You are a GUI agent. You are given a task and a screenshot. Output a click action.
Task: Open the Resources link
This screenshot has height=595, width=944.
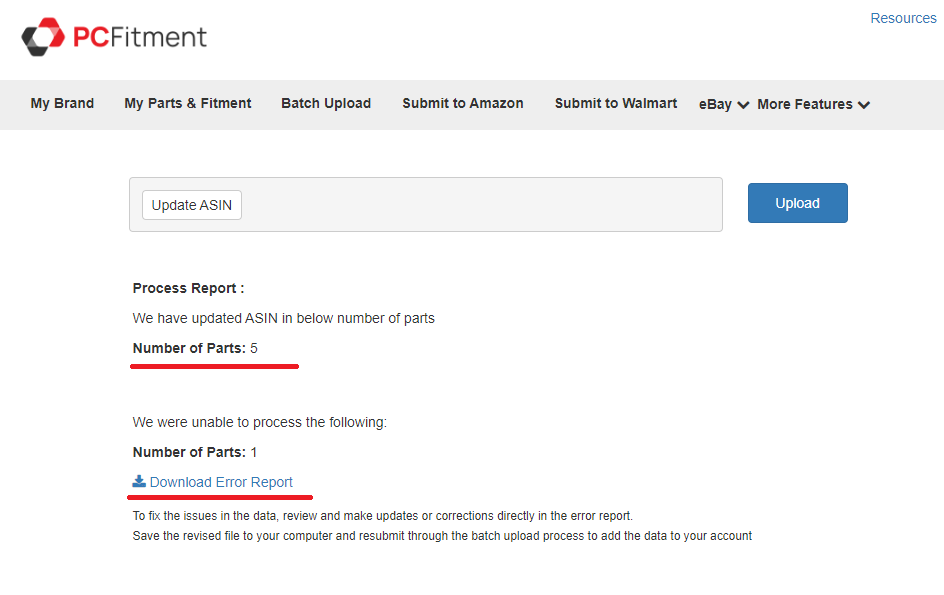[x=903, y=18]
